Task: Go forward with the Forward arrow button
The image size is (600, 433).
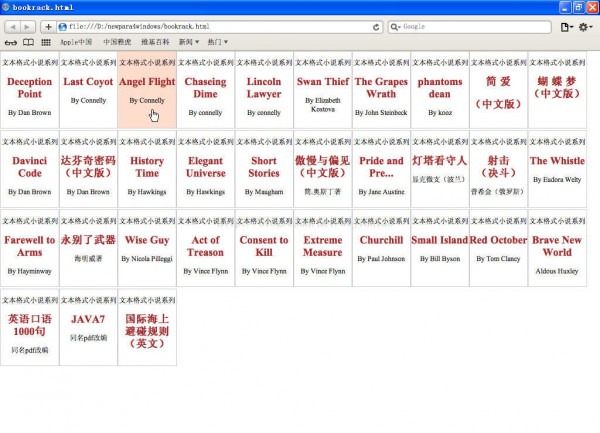Action: click(27, 27)
